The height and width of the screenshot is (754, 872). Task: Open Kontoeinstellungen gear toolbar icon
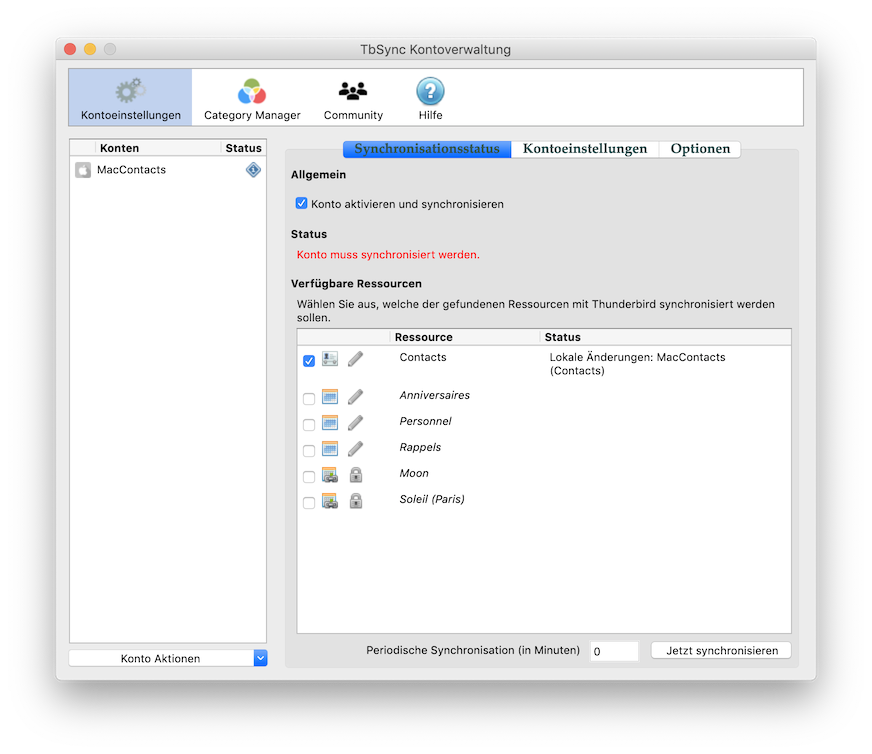point(130,91)
